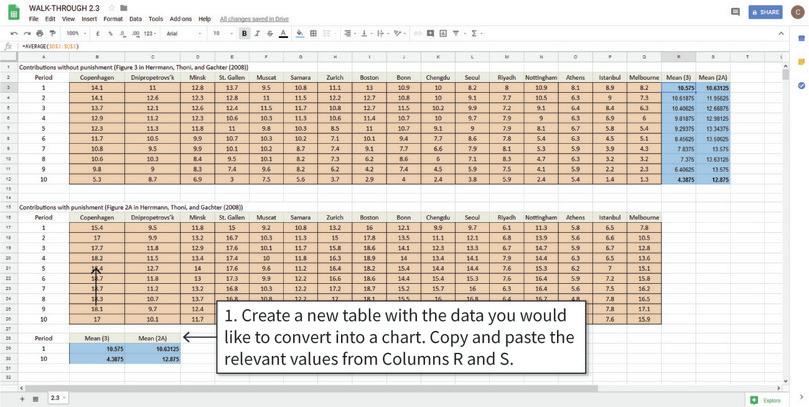Collapse the toolbar with the up chevron
Image resolution: width=809 pixels, height=407 pixels.
[x=781, y=34]
